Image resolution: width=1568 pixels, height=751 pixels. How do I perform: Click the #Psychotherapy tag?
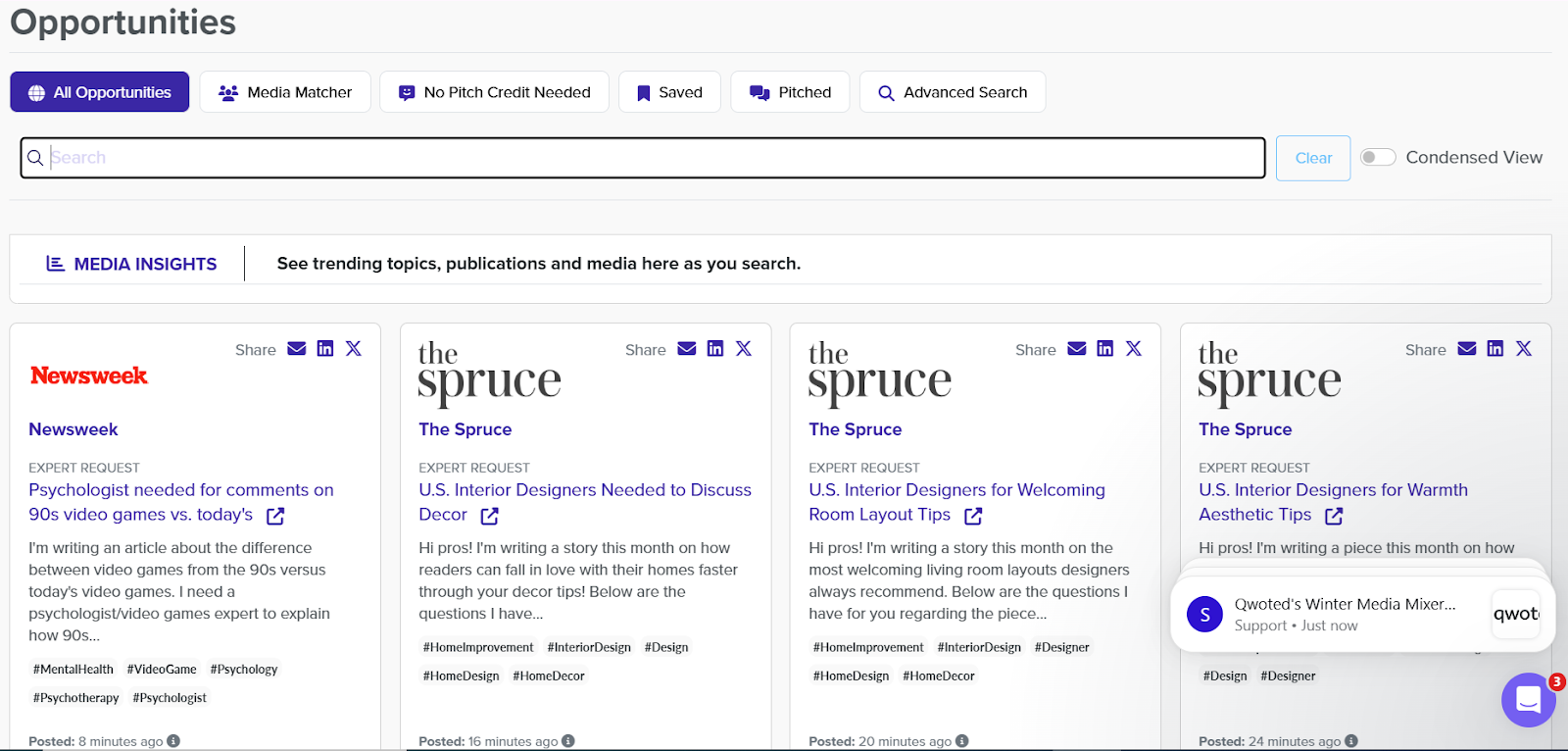click(76, 698)
